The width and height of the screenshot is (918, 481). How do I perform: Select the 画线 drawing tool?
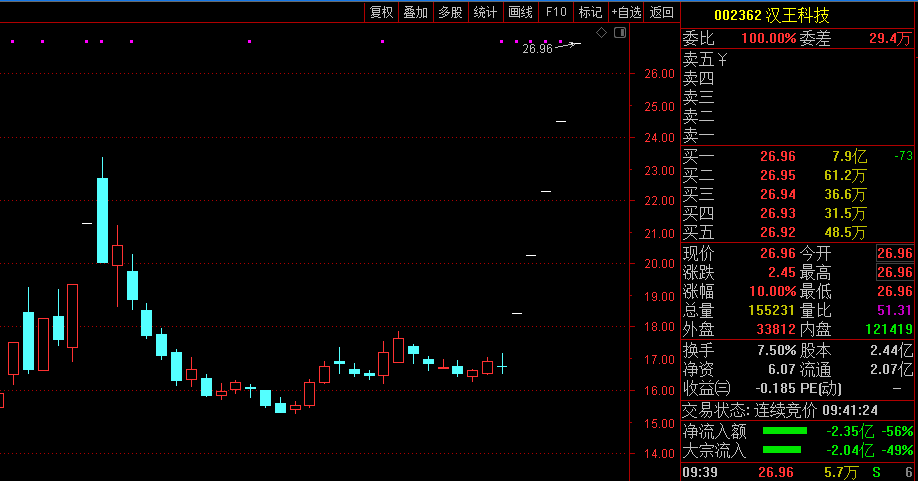click(520, 12)
